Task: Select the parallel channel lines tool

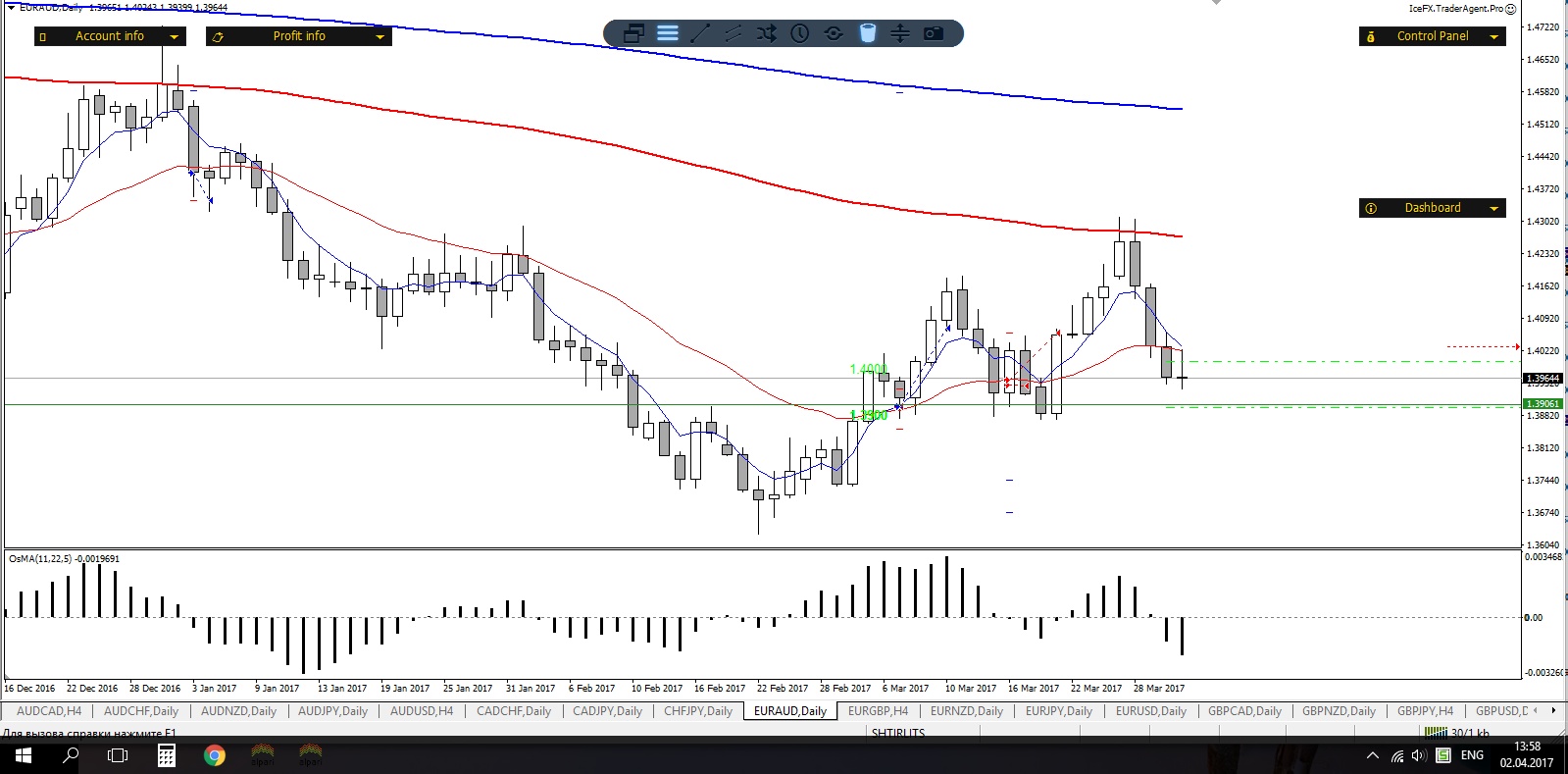Action: [733, 34]
